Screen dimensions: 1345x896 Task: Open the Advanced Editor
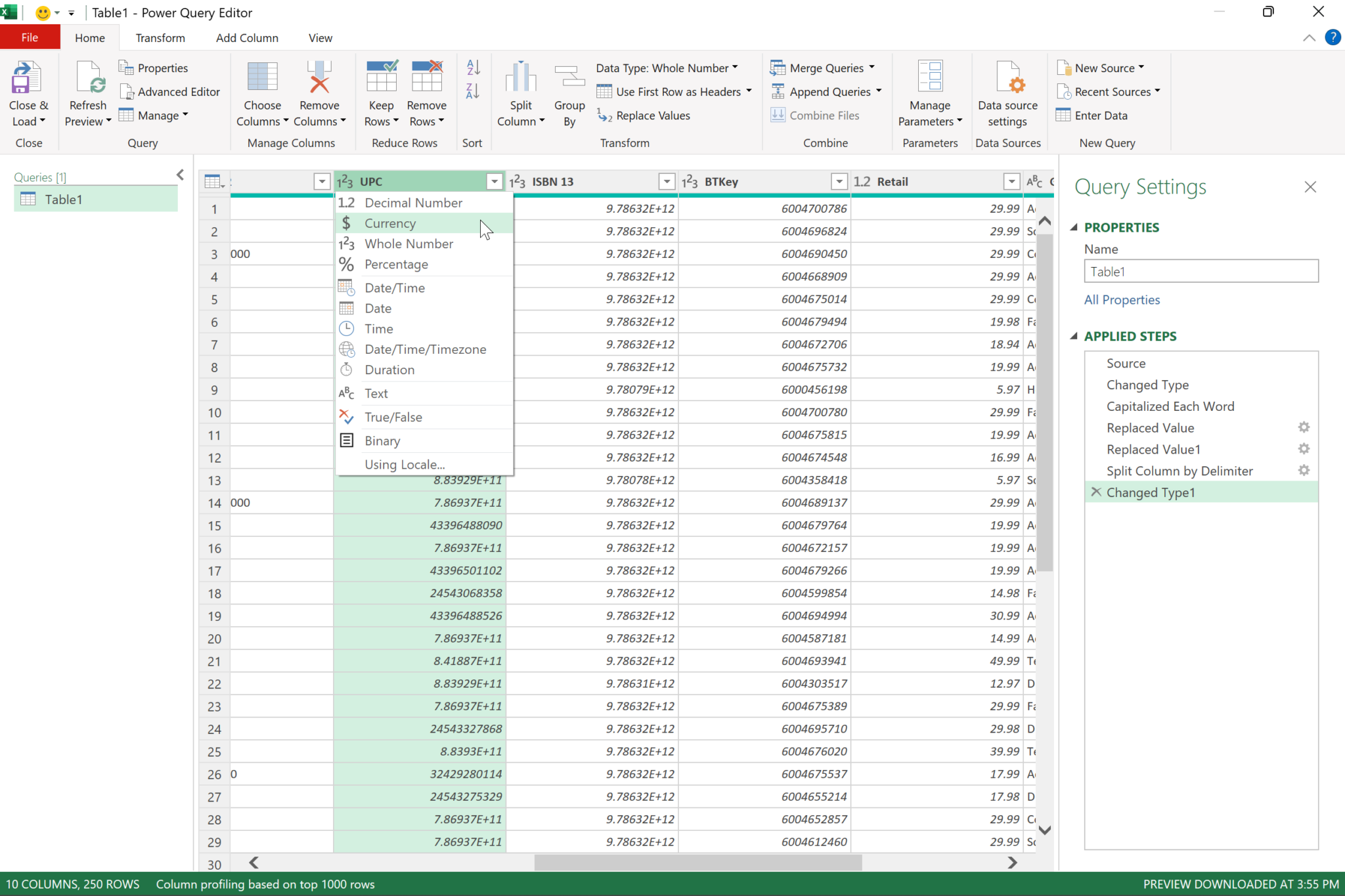point(169,91)
